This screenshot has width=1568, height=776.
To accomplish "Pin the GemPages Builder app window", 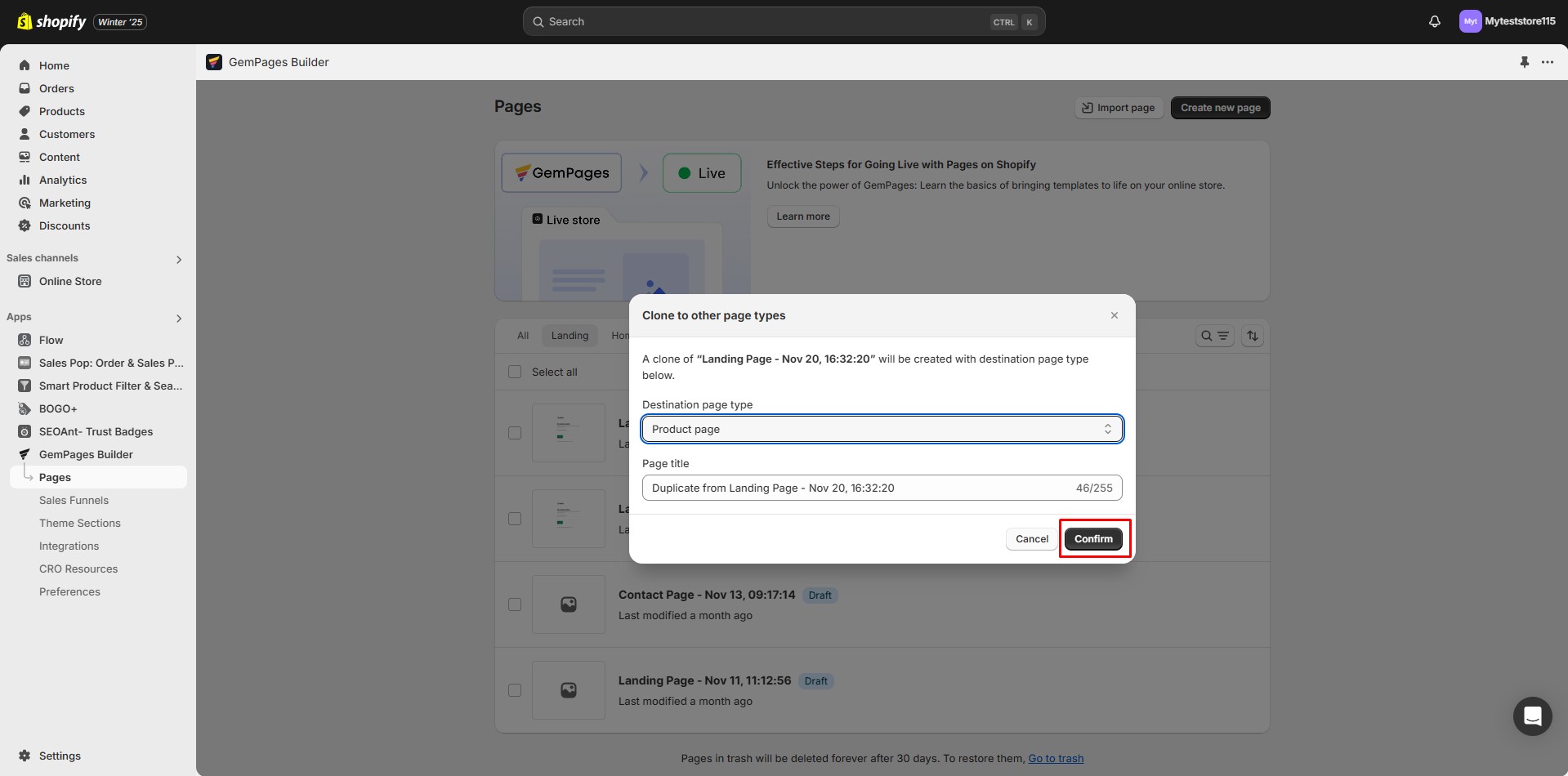I will click(1524, 61).
